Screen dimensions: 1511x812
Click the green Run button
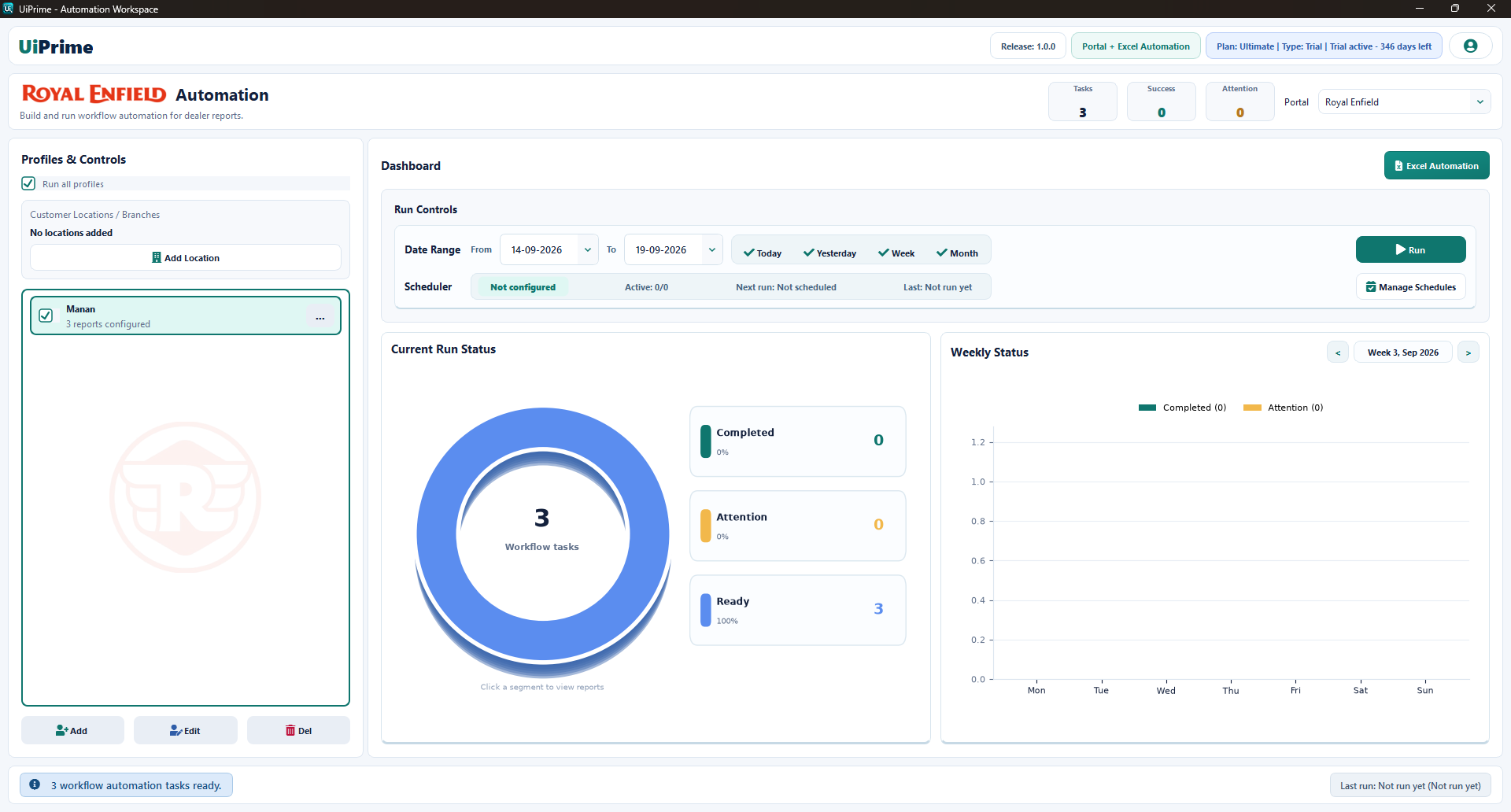[1410, 249]
